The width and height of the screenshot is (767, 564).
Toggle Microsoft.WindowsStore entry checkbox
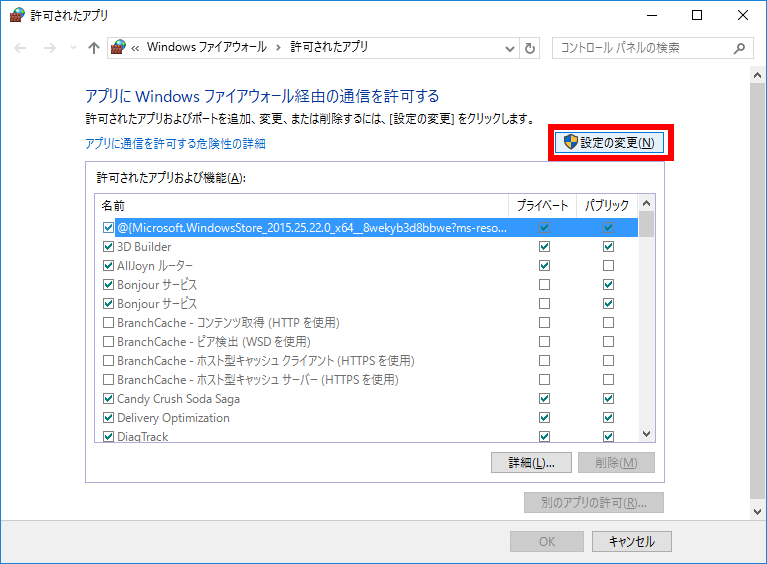[109, 227]
